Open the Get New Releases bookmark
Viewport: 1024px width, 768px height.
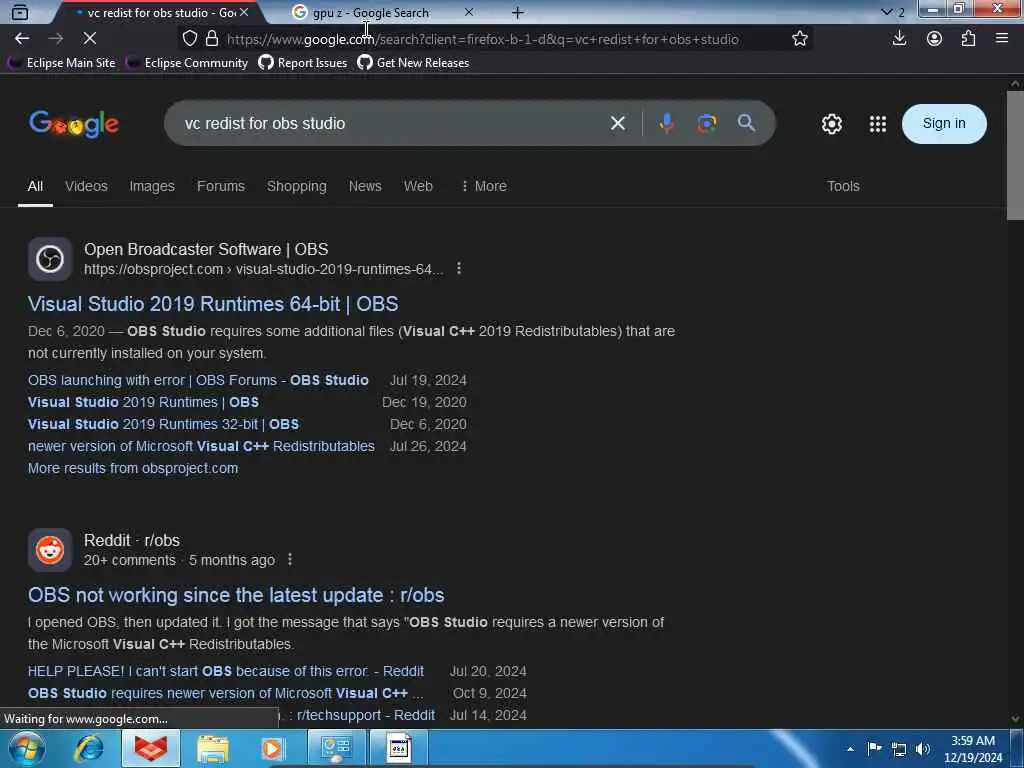point(413,63)
